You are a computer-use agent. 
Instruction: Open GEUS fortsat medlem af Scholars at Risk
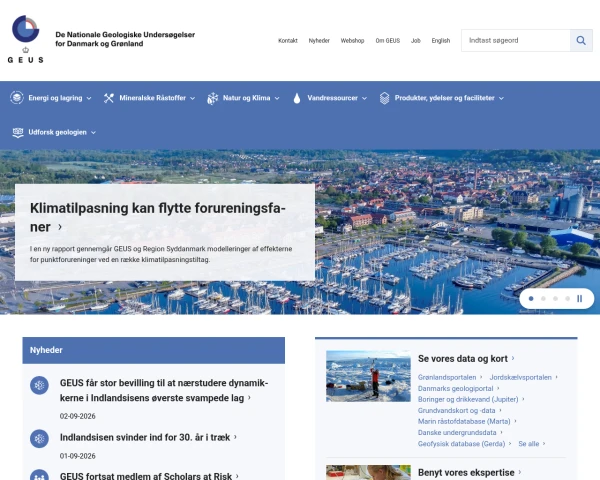pos(146,476)
